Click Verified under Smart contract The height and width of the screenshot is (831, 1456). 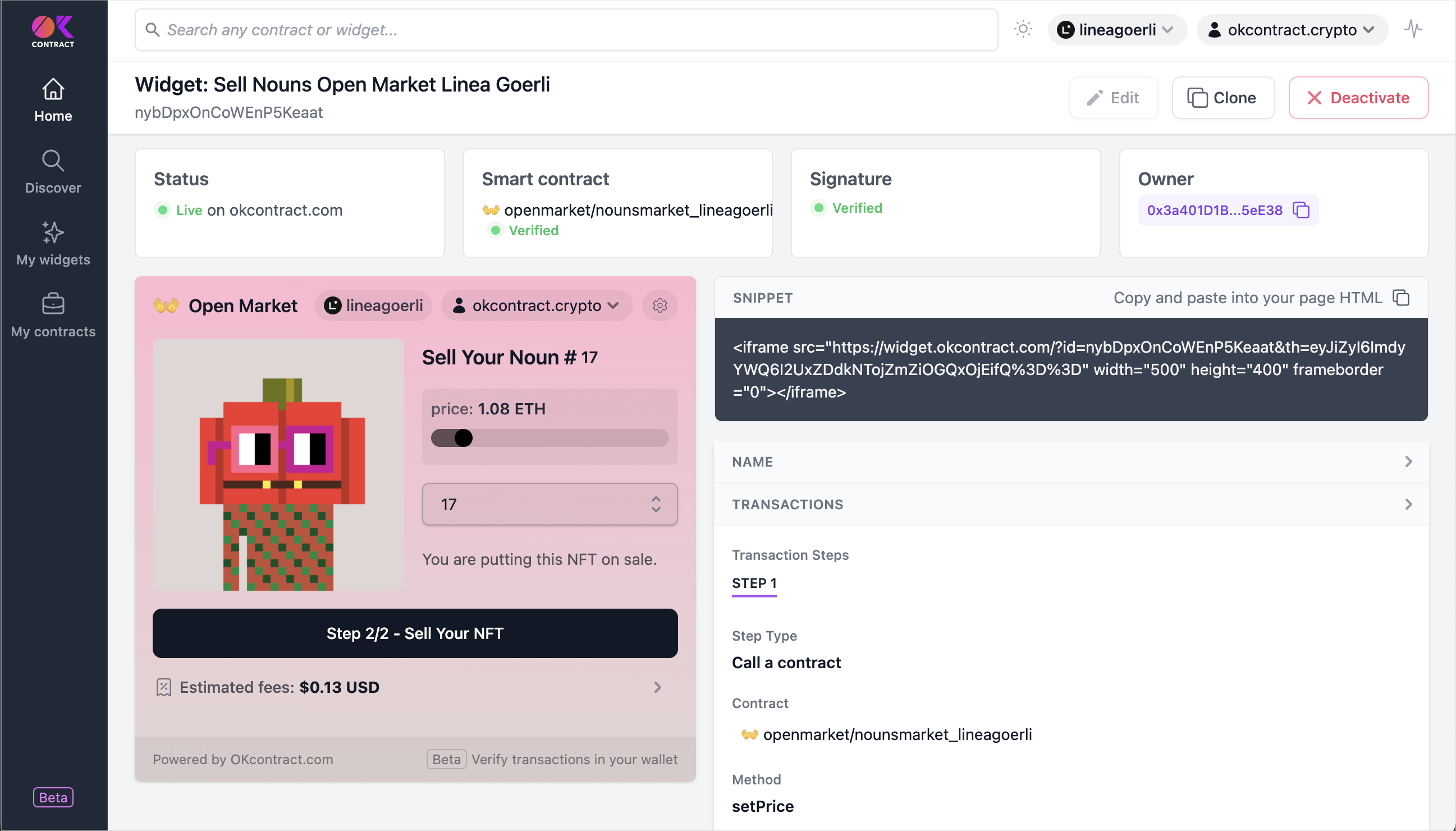tap(533, 230)
